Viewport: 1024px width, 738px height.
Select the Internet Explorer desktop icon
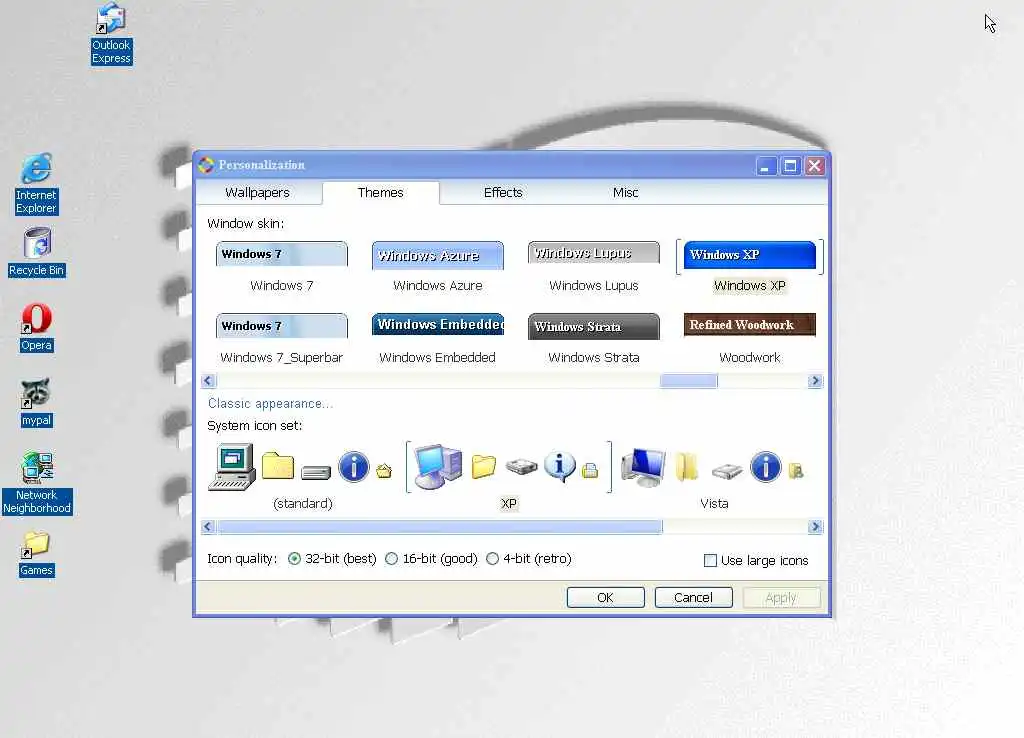point(37,184)
